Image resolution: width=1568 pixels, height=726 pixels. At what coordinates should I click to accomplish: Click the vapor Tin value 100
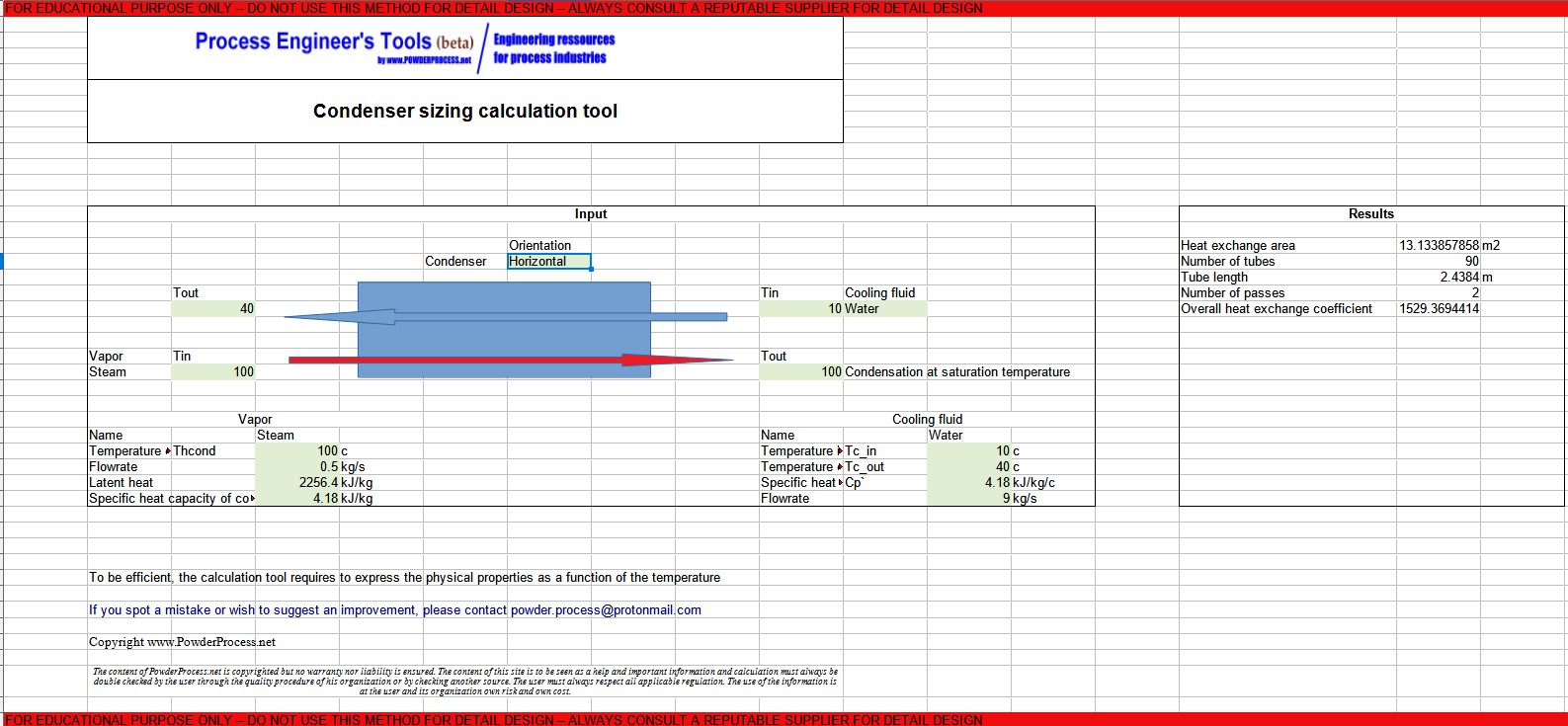coord(212,372)
